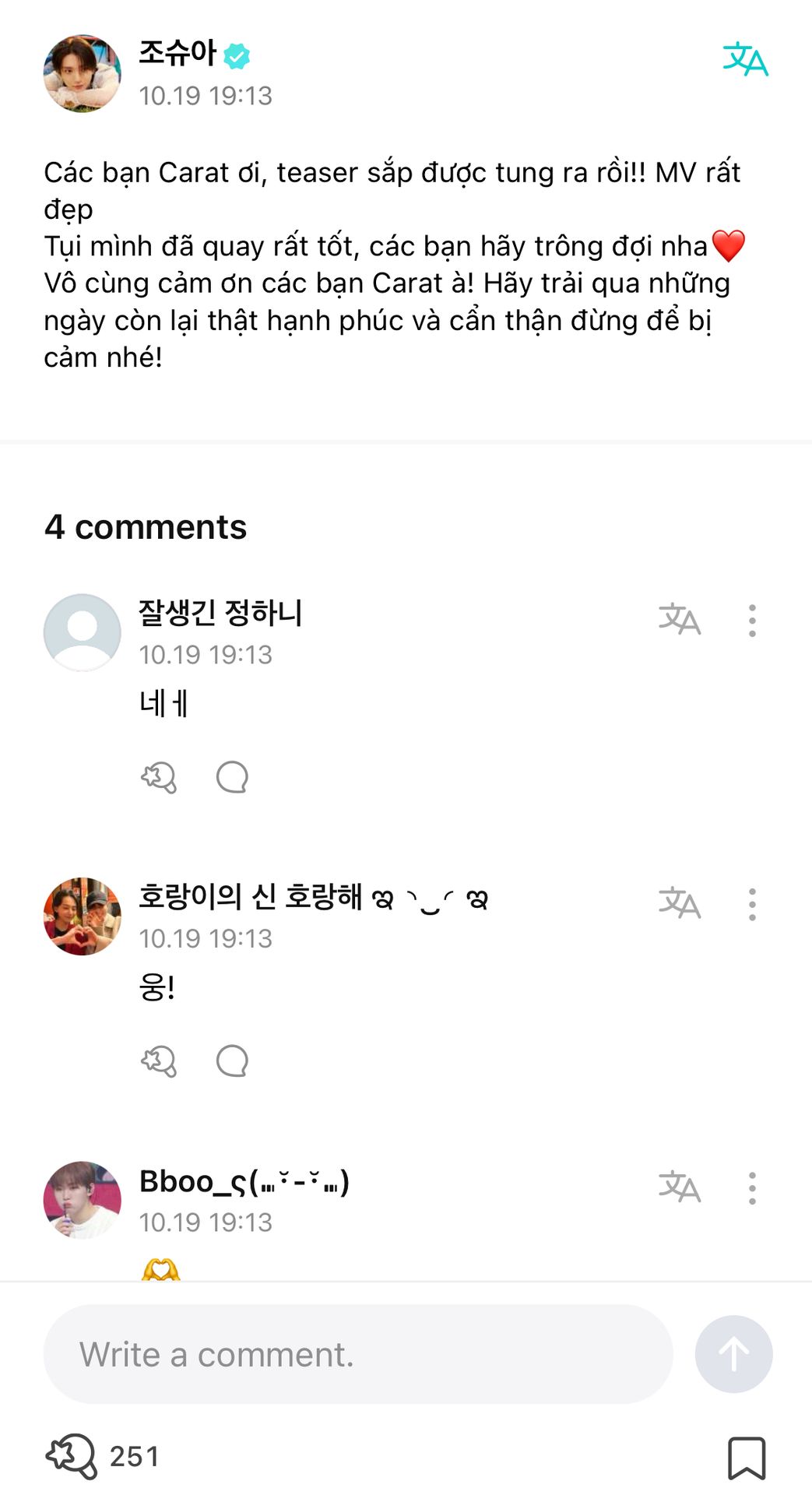Cheer the post showing 251 cheers
Viewport: 812px width, 1495px height.
(72, 1456)
